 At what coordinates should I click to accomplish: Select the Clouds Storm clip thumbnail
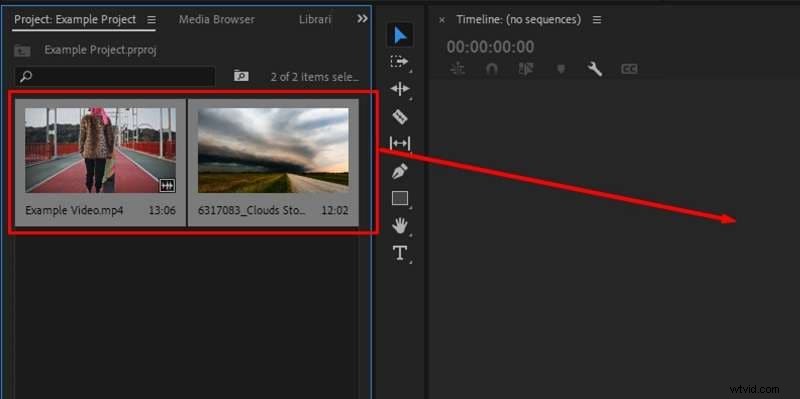point(273,150)
